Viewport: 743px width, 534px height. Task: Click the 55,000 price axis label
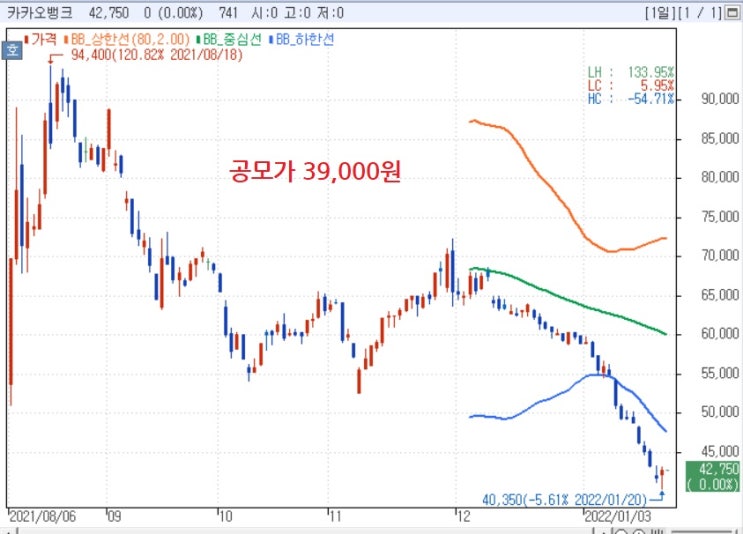point(720,373)
